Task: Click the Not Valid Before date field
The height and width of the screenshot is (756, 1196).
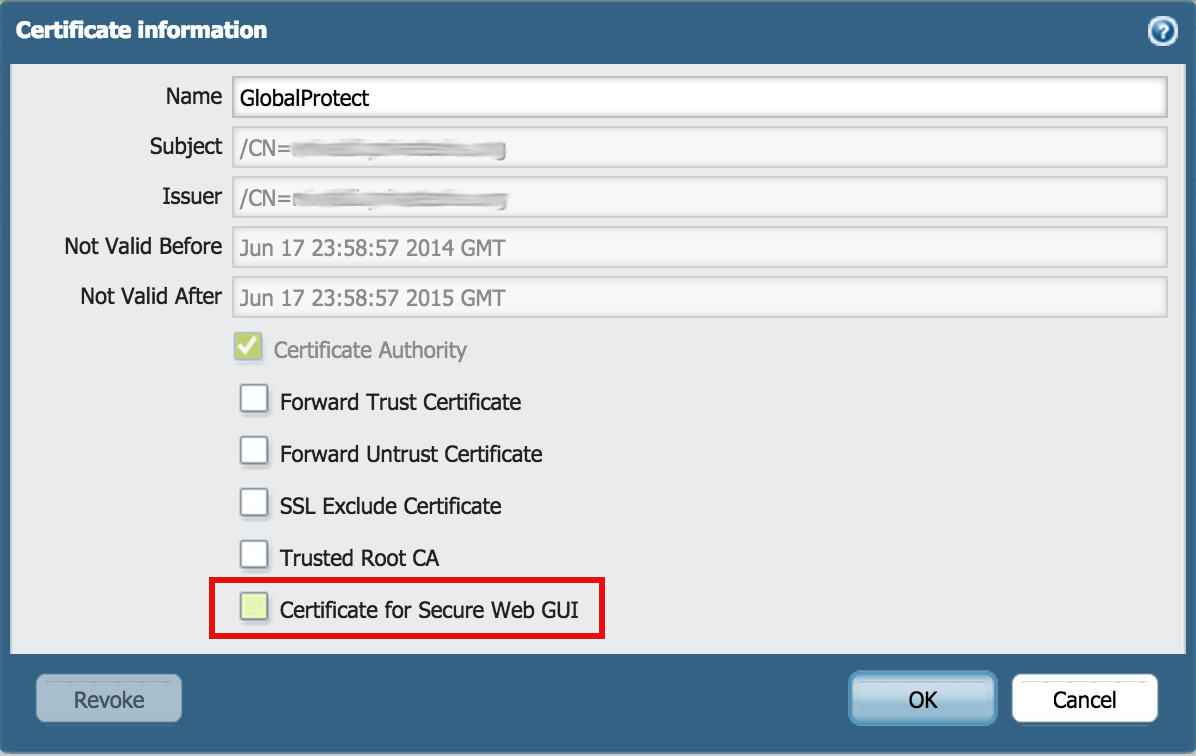Action: point(699,247)
